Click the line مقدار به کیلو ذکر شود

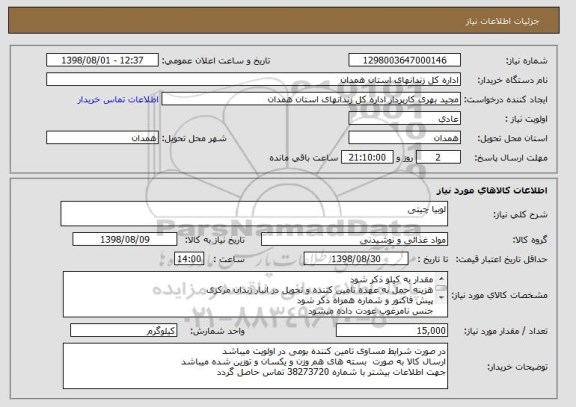pos(391,280)
